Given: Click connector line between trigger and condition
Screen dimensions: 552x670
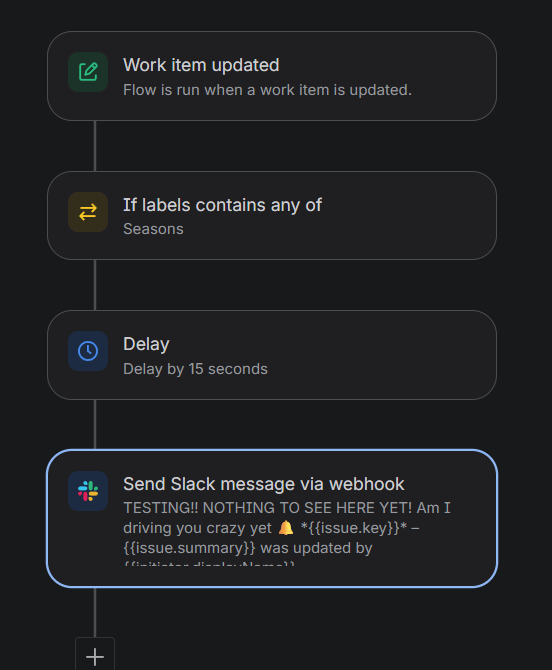Looking at the screenshot, I should pos(95,146).
